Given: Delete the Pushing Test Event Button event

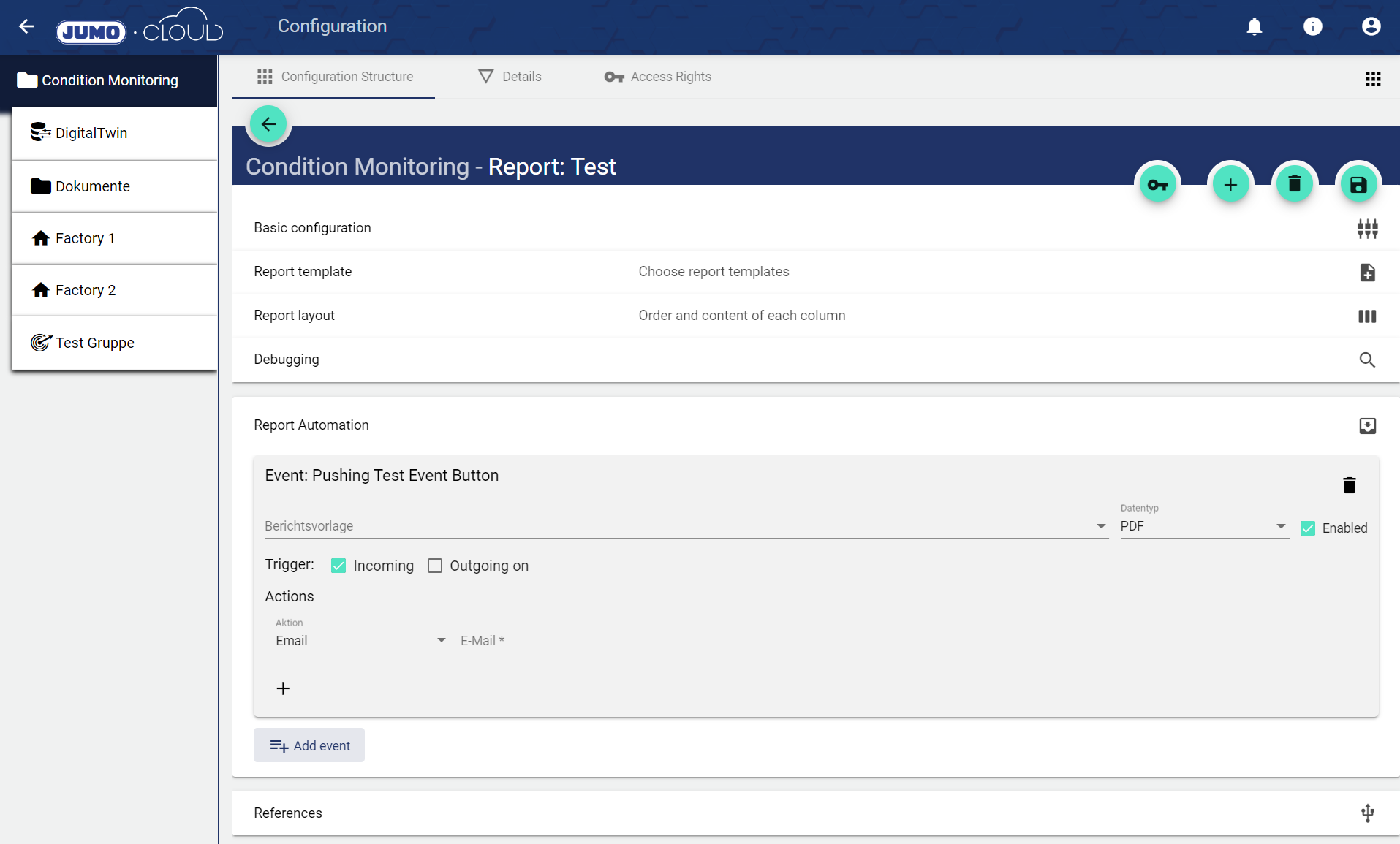Looking at the screenshot, I should click(1349, 485).
